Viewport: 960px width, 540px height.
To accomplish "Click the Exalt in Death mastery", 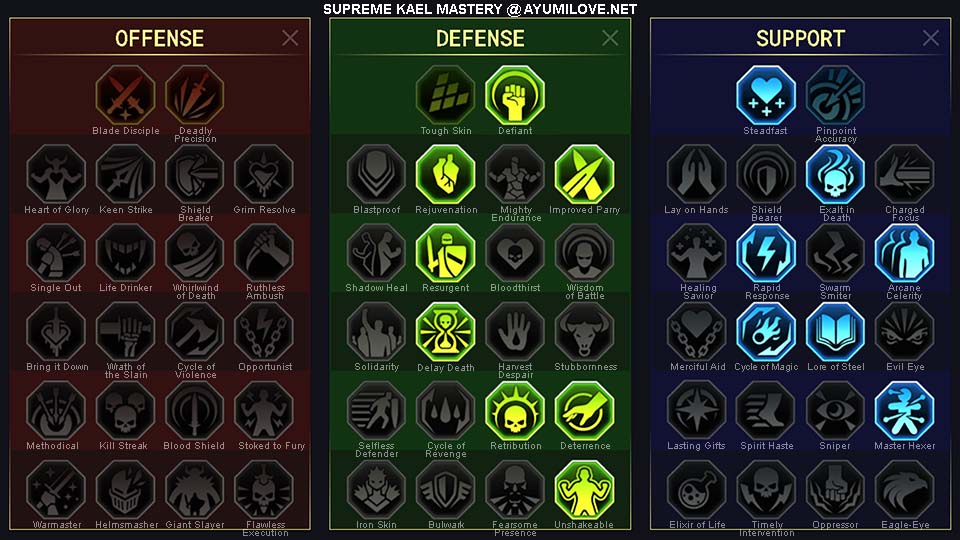I will point(835,174).
